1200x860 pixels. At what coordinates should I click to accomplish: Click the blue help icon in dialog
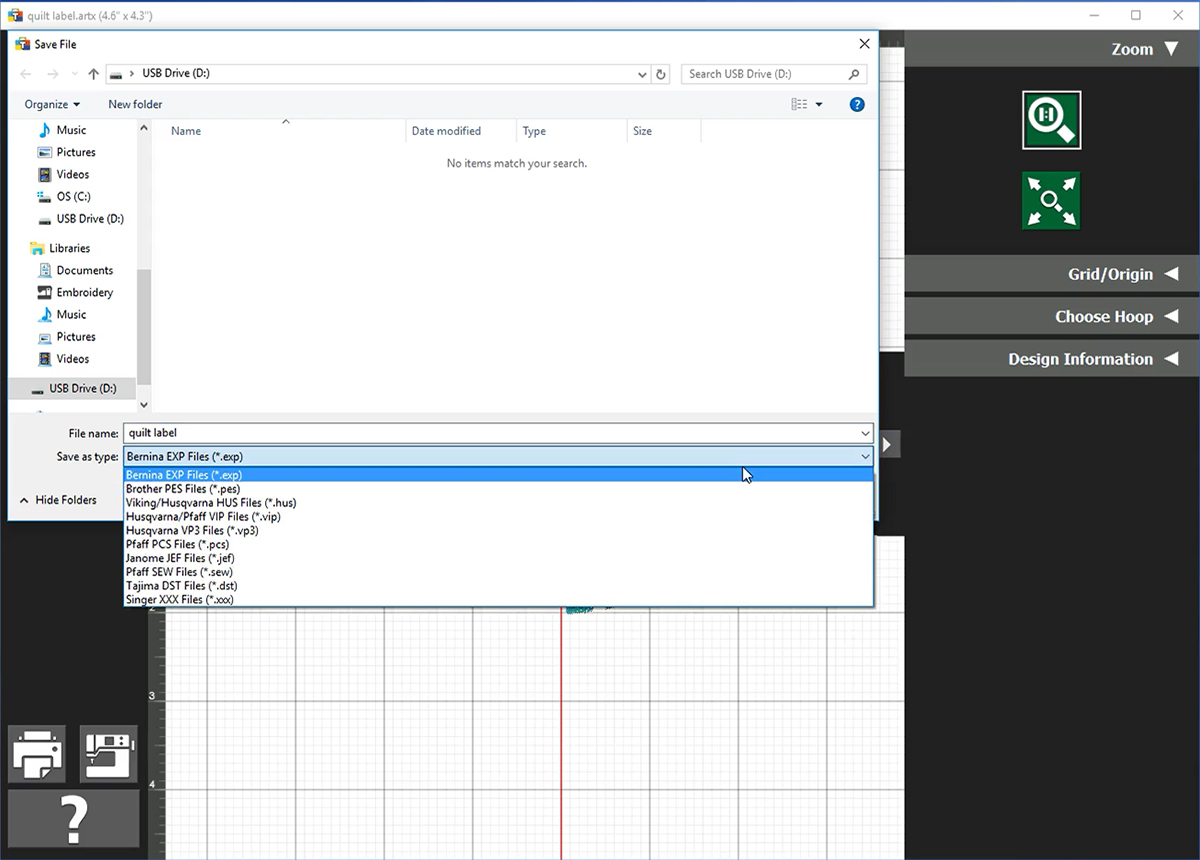856,104
